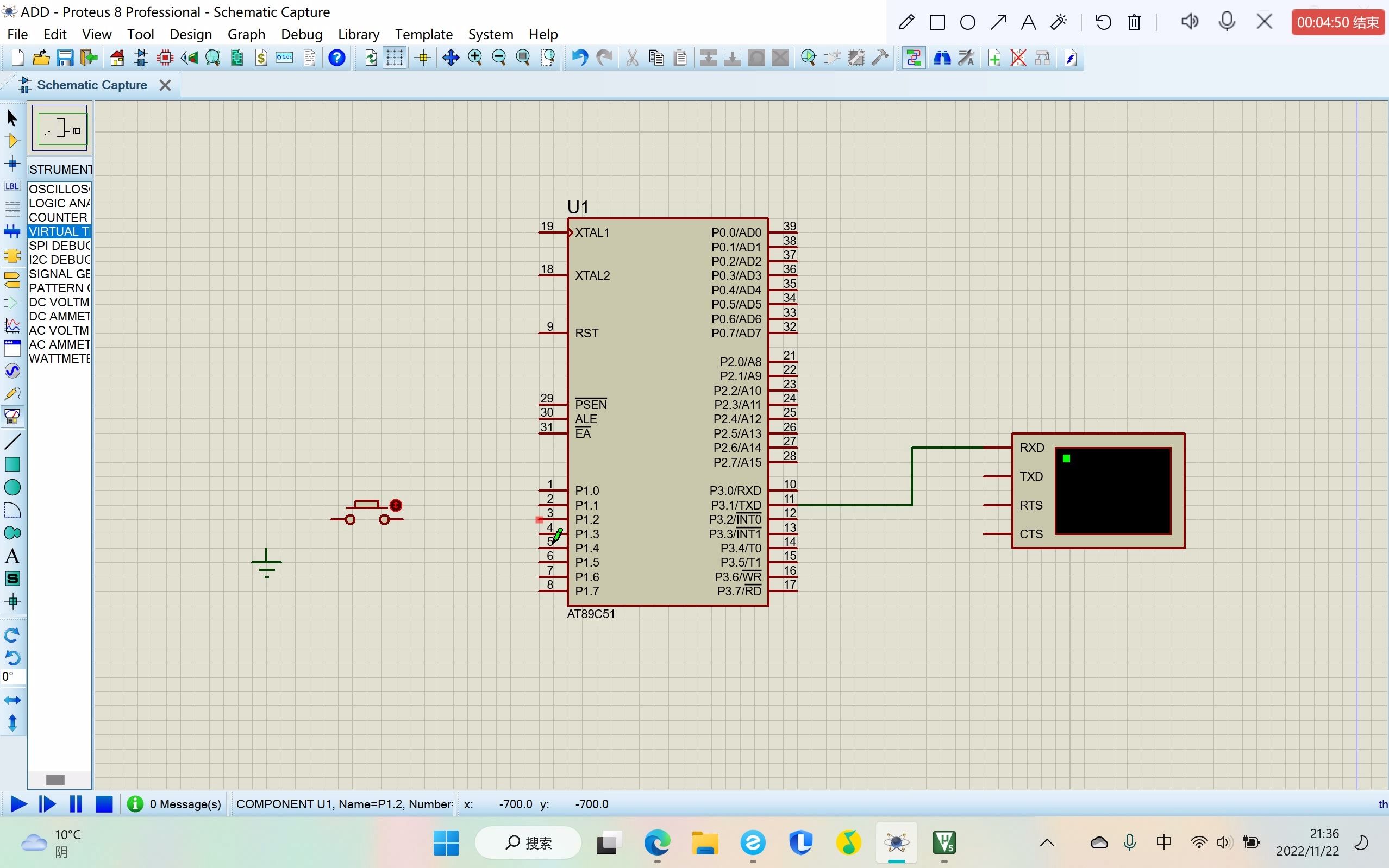Toggle wire autorouter in toolbar
Viewport: 1389px width, 868px height.
click(x=914, y=58)
